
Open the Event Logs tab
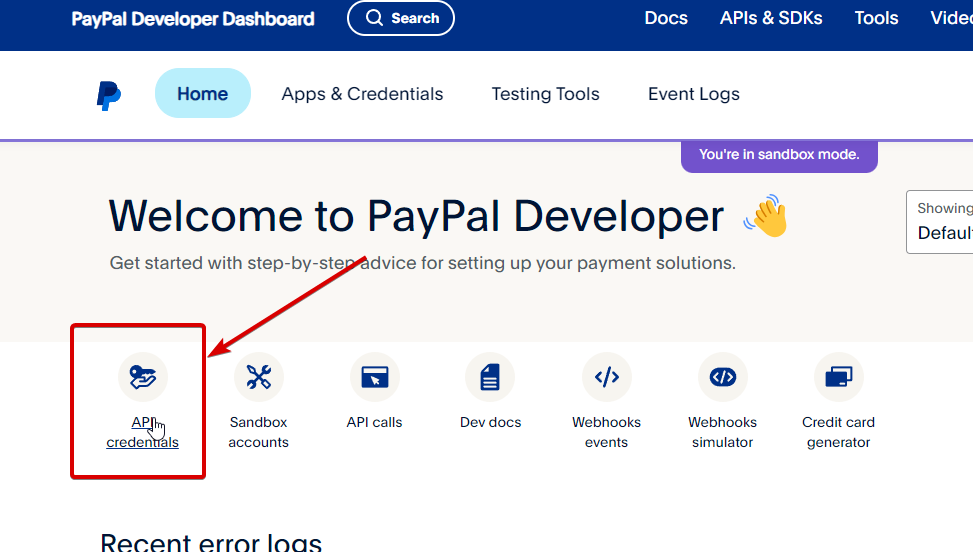[693, 94]
